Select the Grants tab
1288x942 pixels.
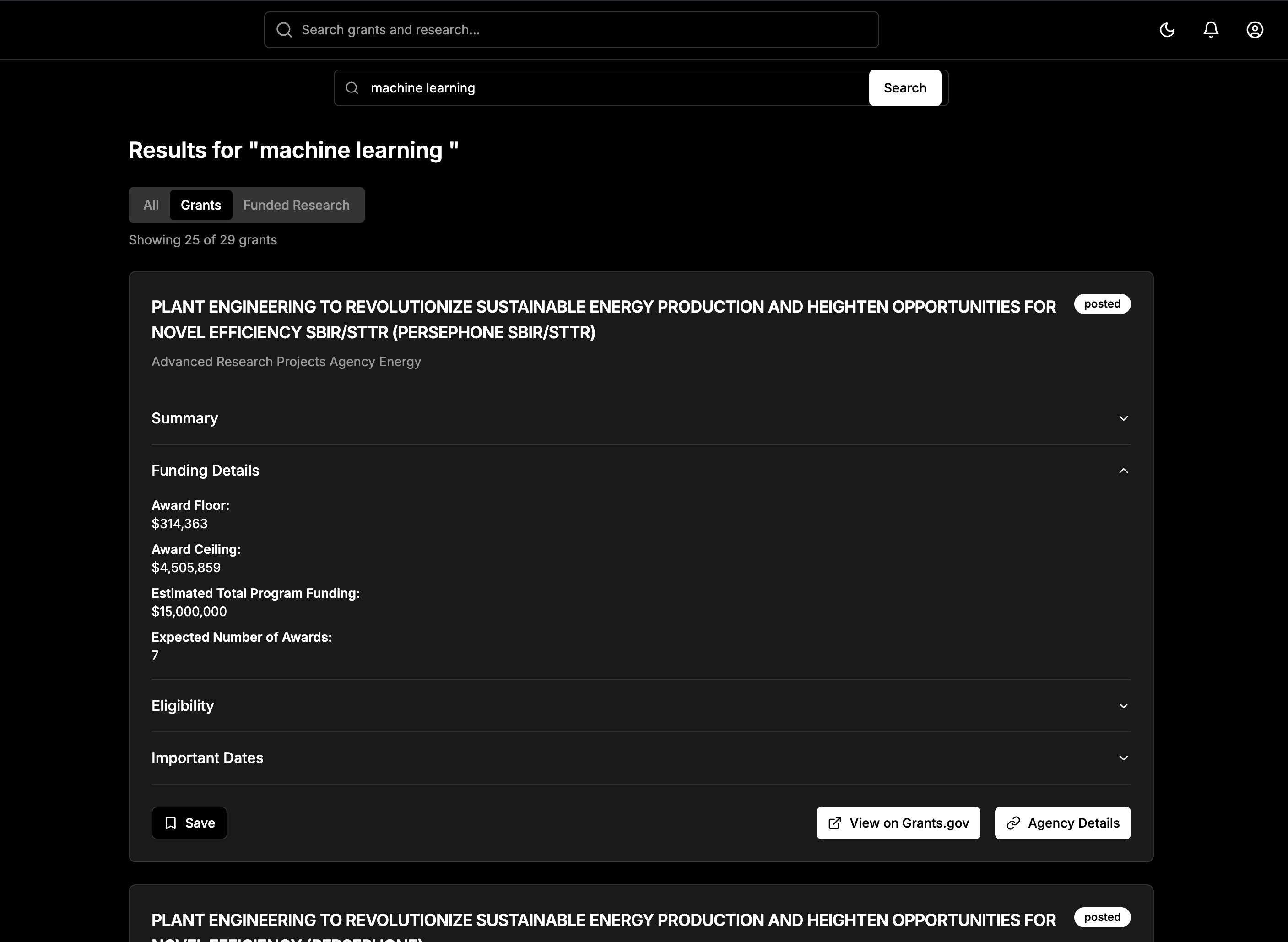(x=200, y=205)
